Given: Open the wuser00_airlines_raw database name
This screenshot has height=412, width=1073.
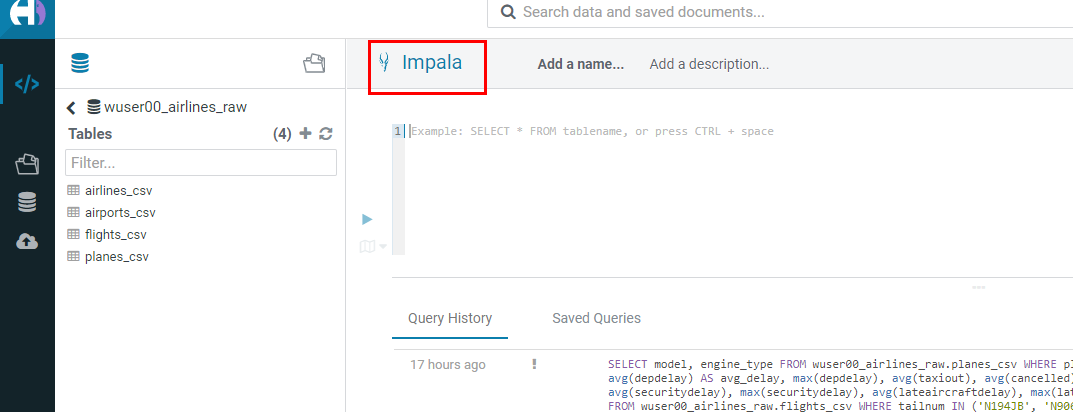Looking at the screenshot, I should (175, 107).
